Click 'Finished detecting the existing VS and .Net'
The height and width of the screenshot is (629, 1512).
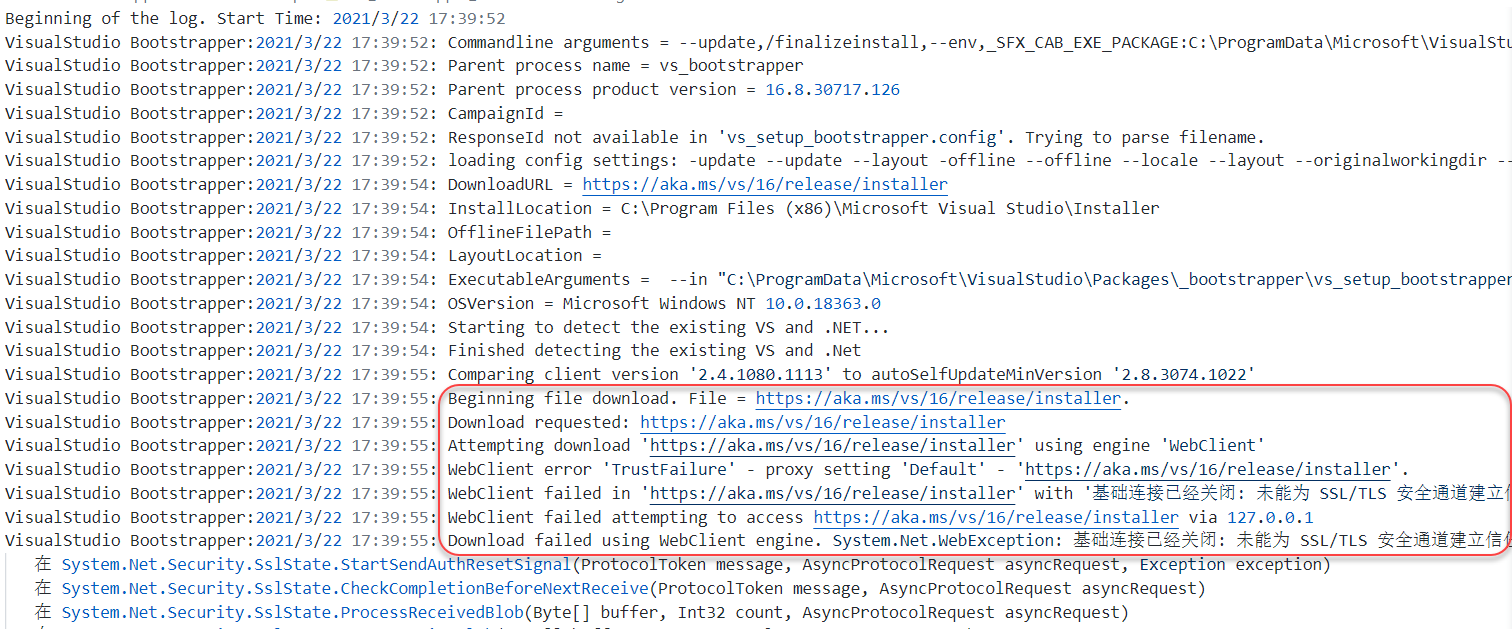pyautogui.click(x=654, y=350)
